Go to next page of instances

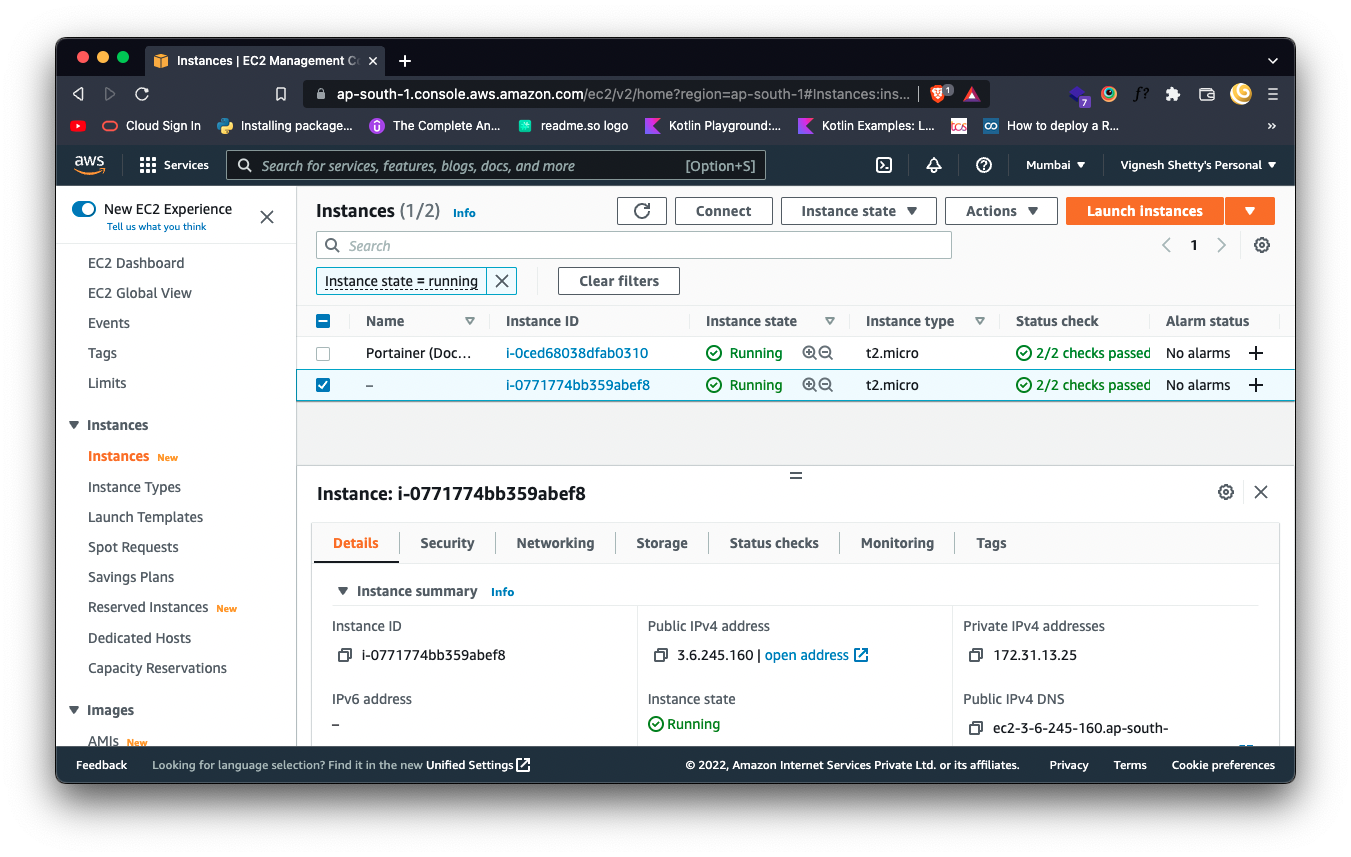pos(1221,245)
